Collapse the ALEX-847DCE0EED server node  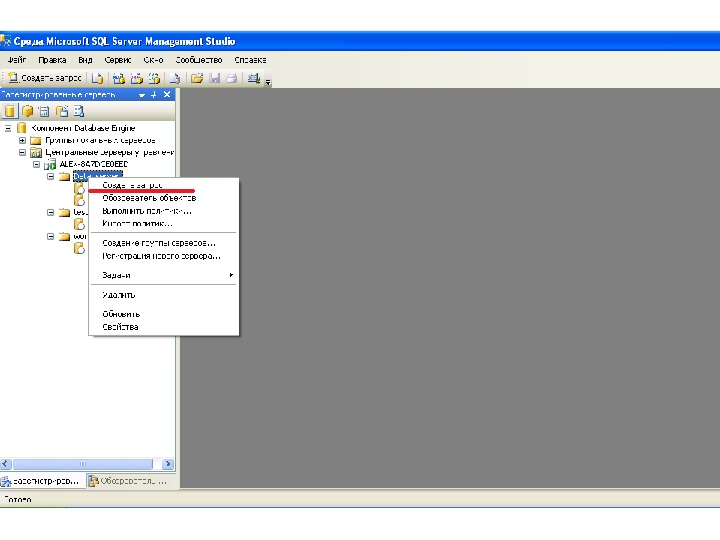click(x=36, y=164)
